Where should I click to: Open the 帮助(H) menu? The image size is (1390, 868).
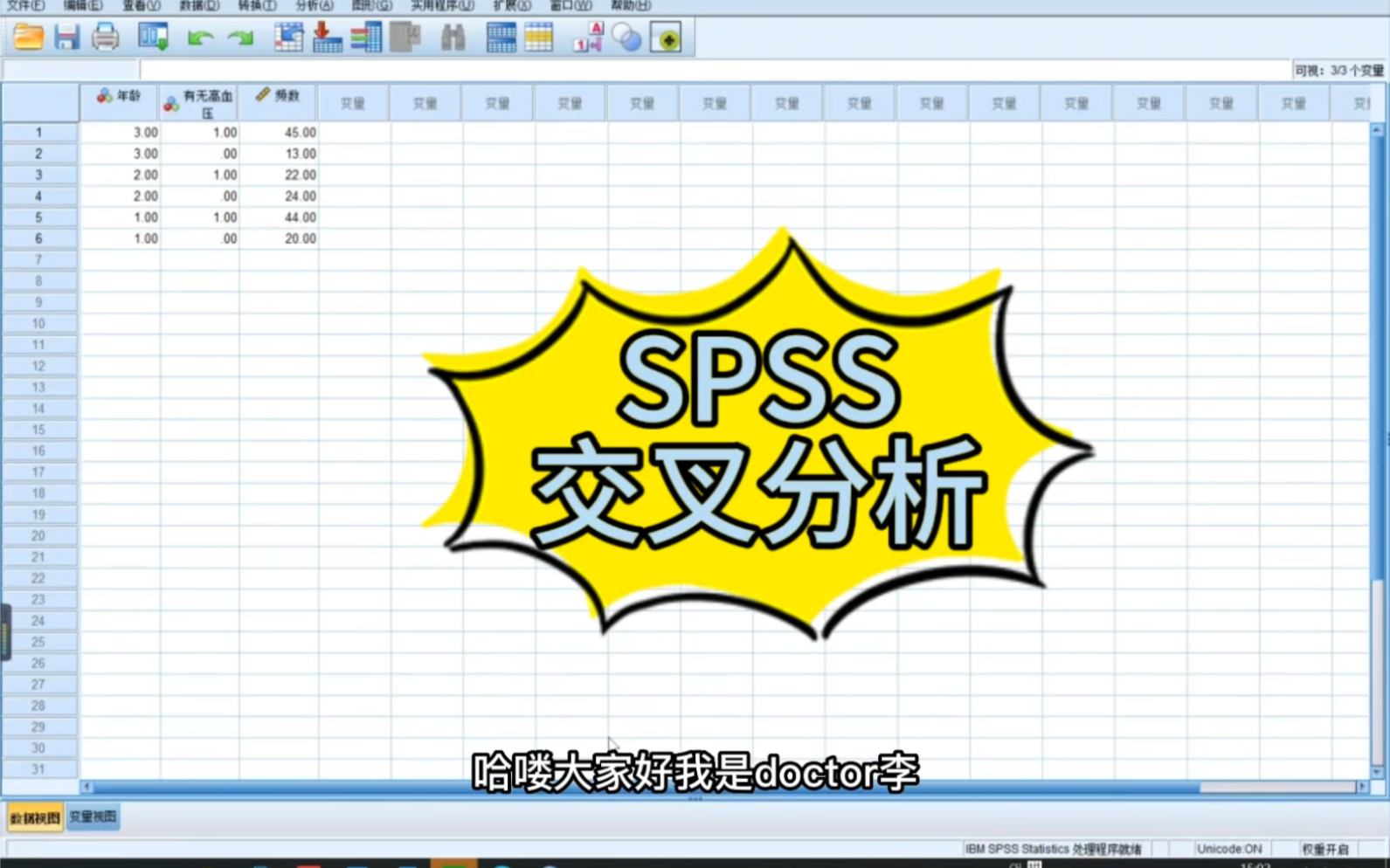(x=631, y=5)
